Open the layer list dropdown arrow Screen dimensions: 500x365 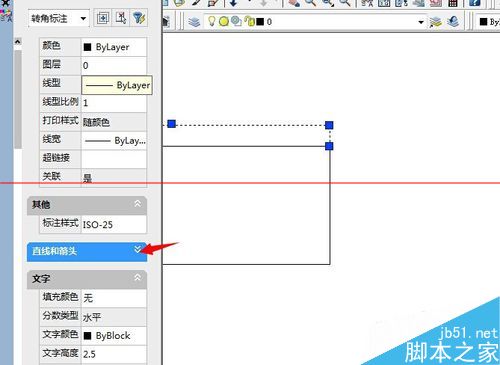click(x=421, y=22)
